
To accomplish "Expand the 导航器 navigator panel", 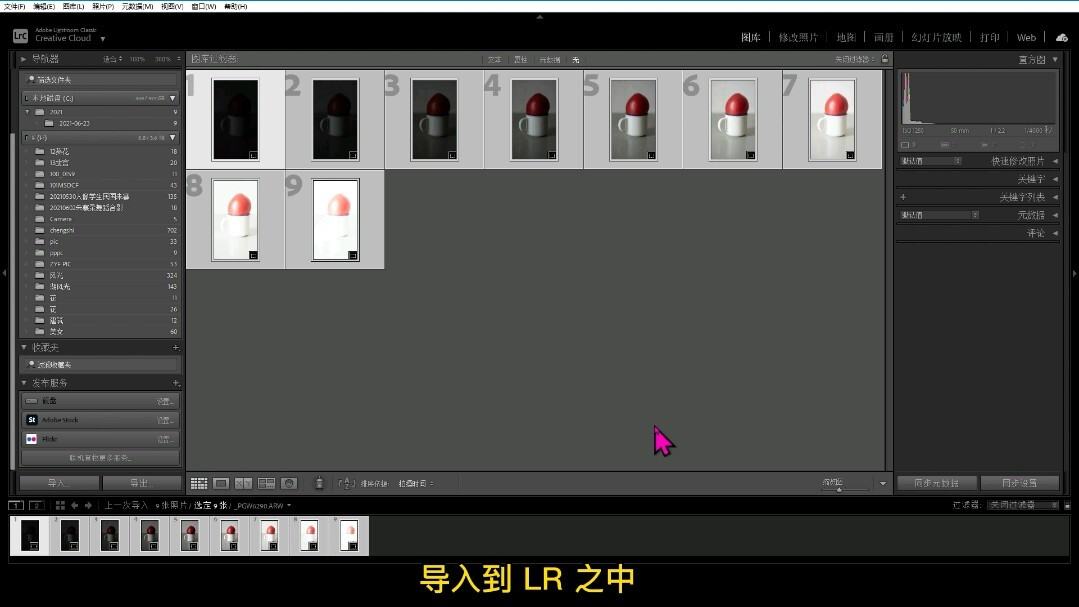I will coord(23,59).
